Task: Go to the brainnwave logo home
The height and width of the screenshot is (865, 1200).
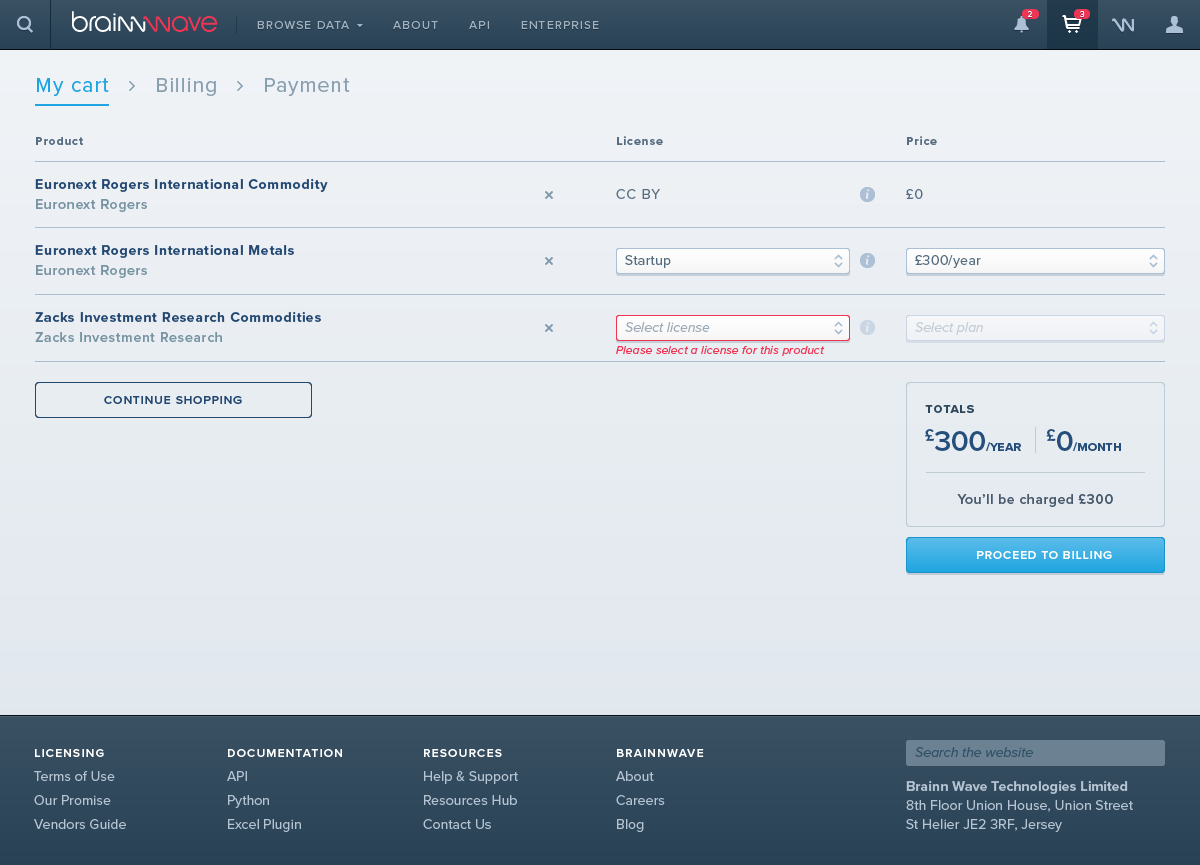Action: [x=144, y=22]
